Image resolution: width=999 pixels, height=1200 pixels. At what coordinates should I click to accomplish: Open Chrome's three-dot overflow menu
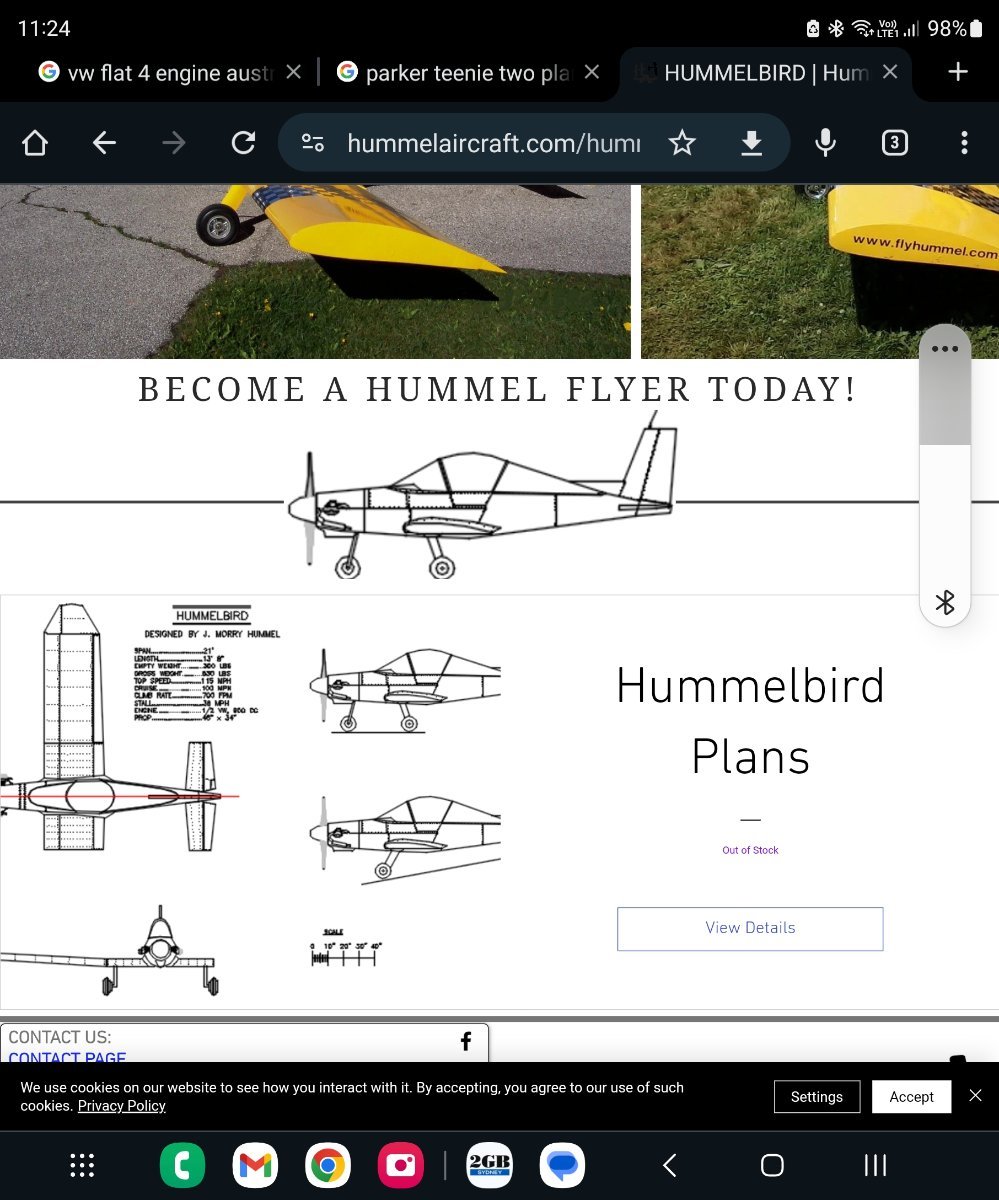(x=964, y=143)
